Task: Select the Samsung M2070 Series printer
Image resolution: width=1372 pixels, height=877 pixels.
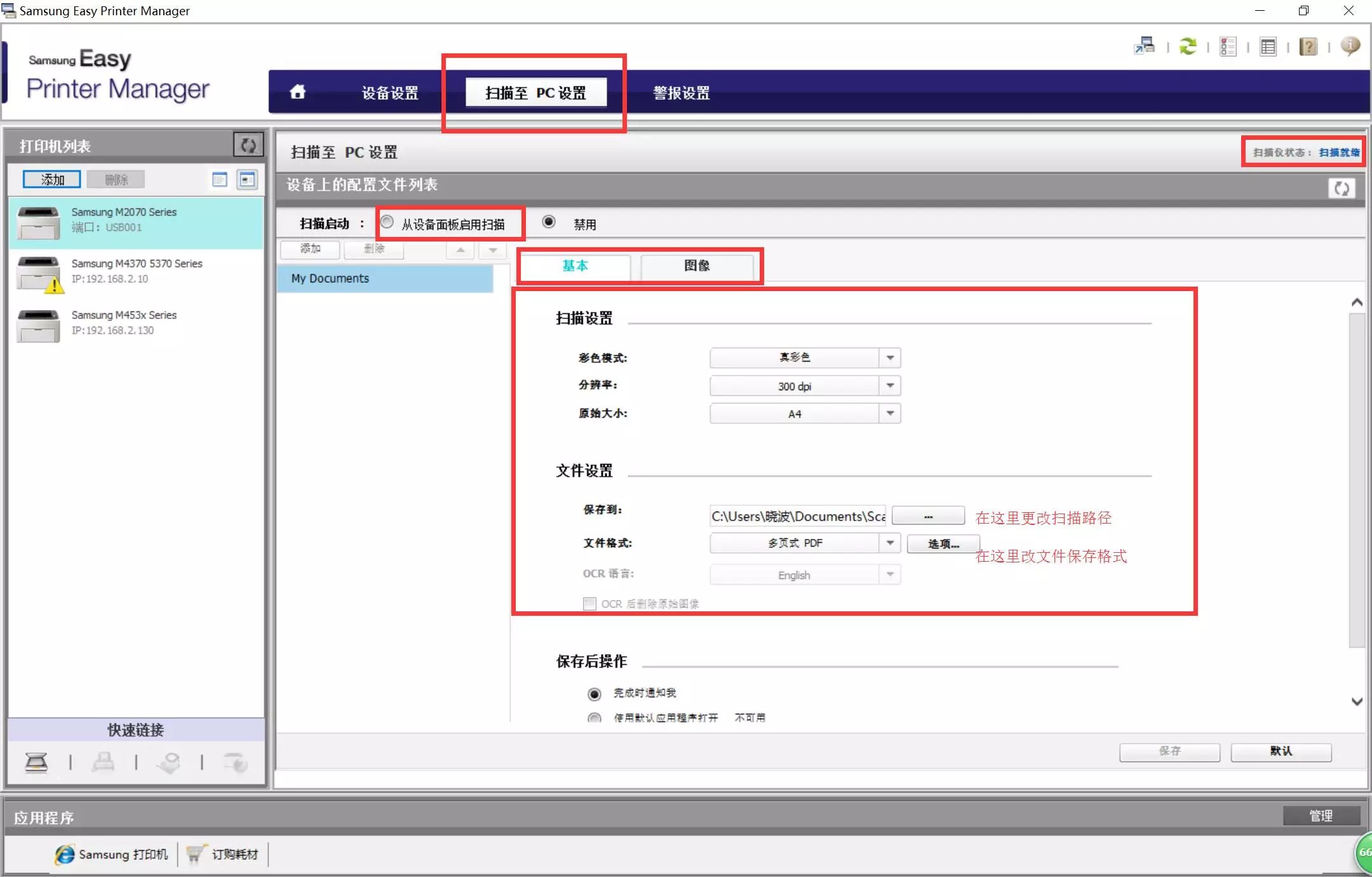Action: click(x=136, y=222)
